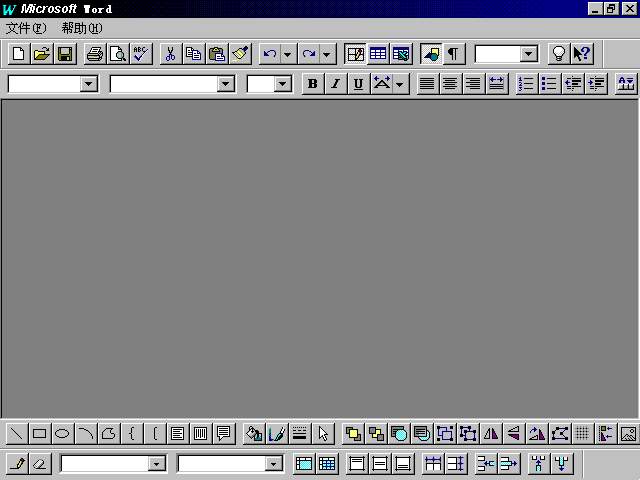This screenshot has height=480, width=640.
Task: Run the spelling check tool
Action: (x=141, y=54)
